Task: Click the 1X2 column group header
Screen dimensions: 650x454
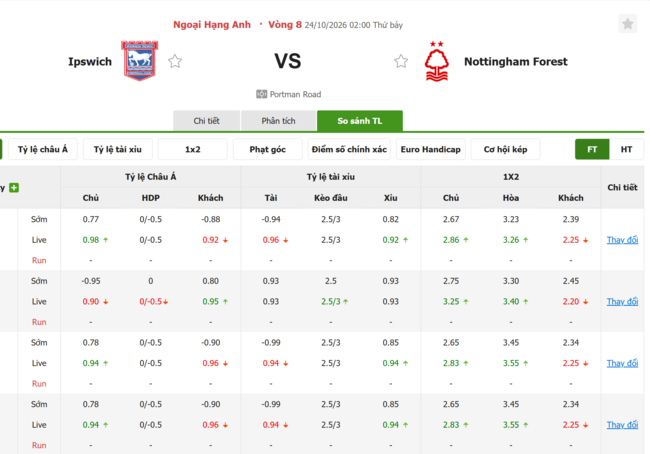Action: tap(511, 177)
